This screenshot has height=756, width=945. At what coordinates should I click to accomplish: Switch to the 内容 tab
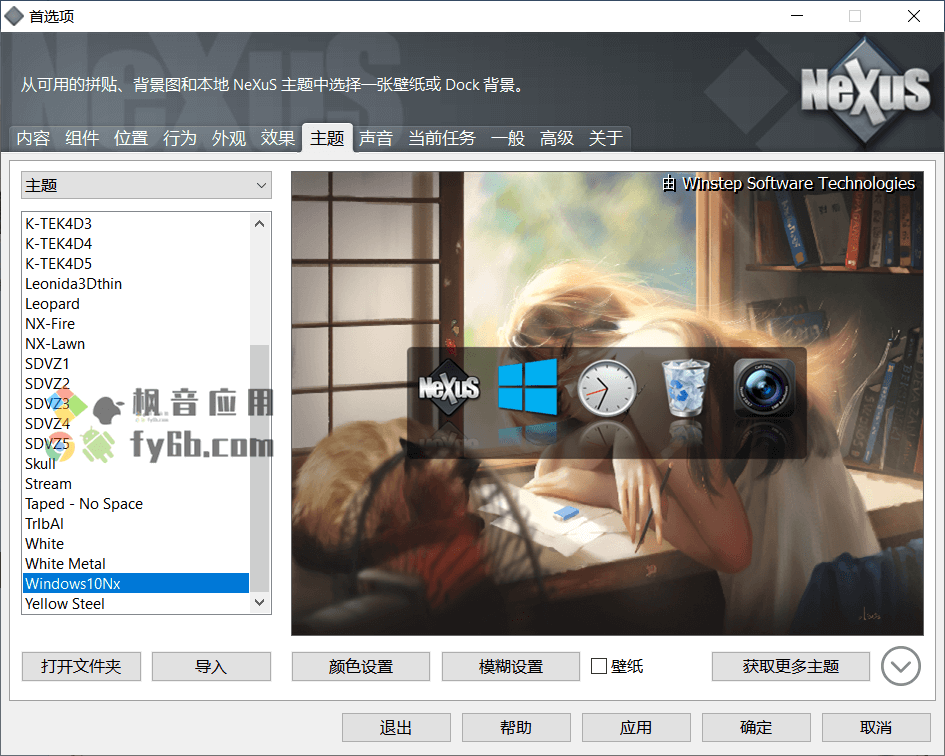[33, 138]
